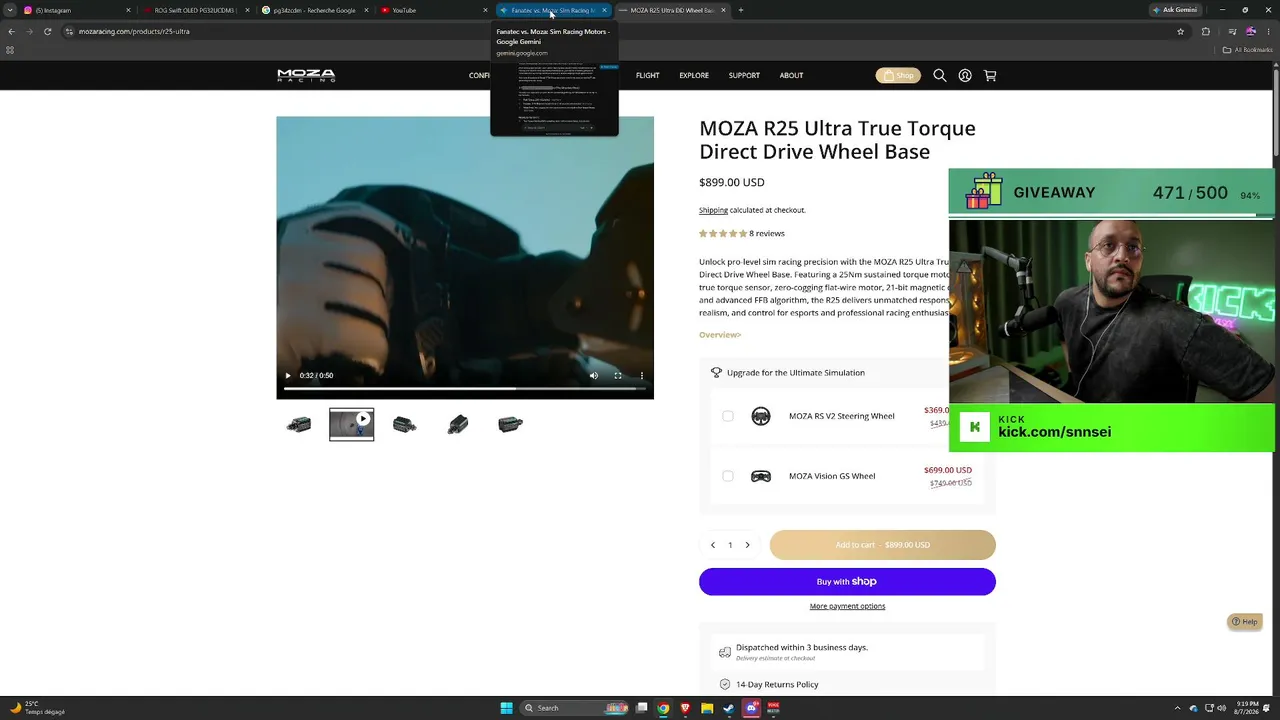Click the MOZA Vision GS Wheel image
The image size is (1280, 720).
[x=761, y=476]
